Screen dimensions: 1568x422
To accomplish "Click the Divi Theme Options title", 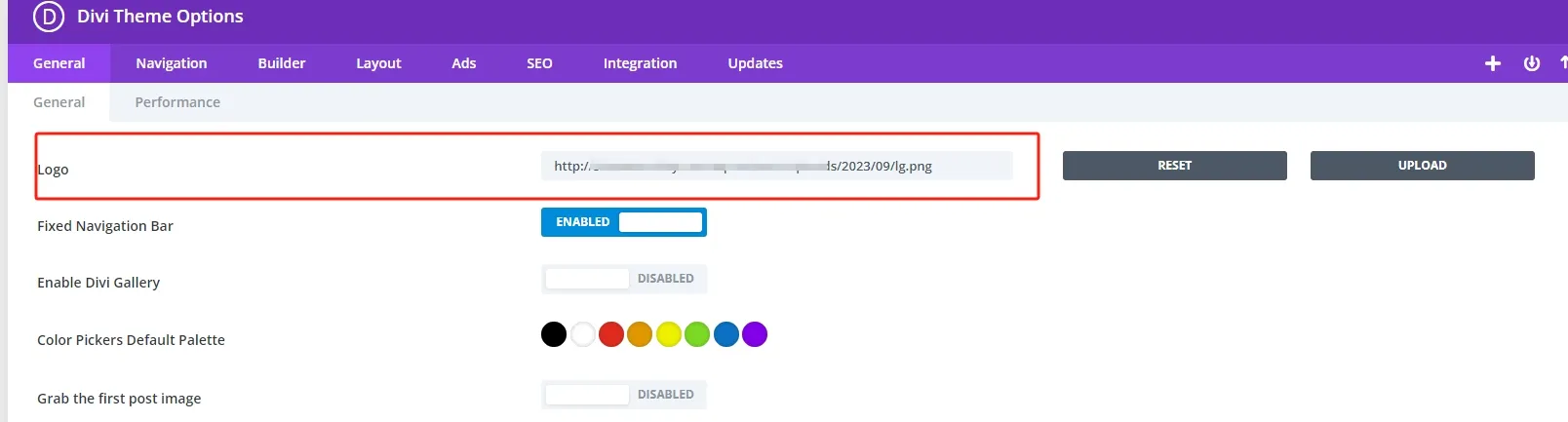I will (161, 17).
